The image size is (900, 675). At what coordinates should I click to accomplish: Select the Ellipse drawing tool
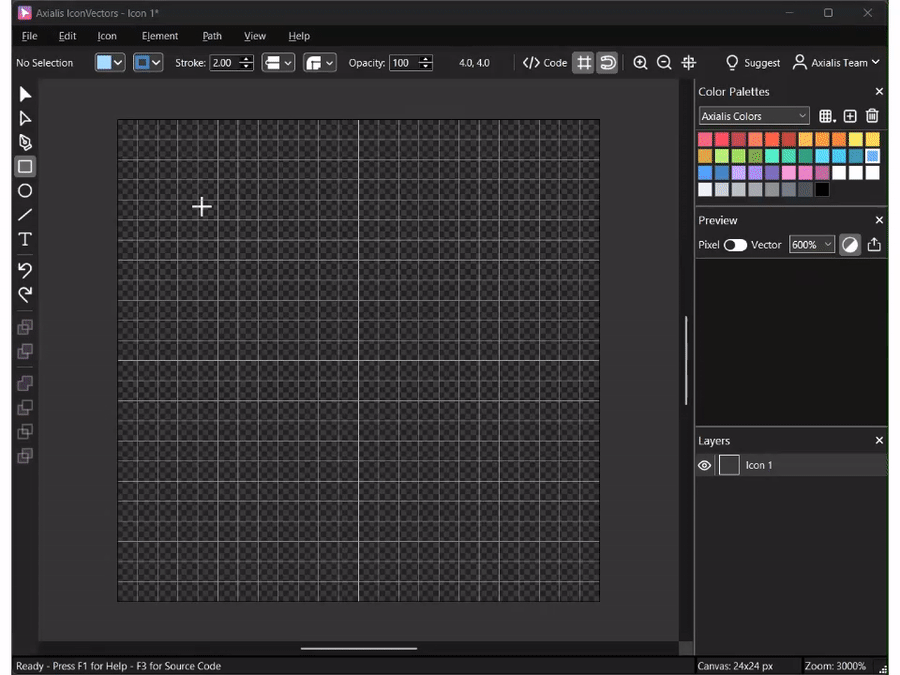25,191
